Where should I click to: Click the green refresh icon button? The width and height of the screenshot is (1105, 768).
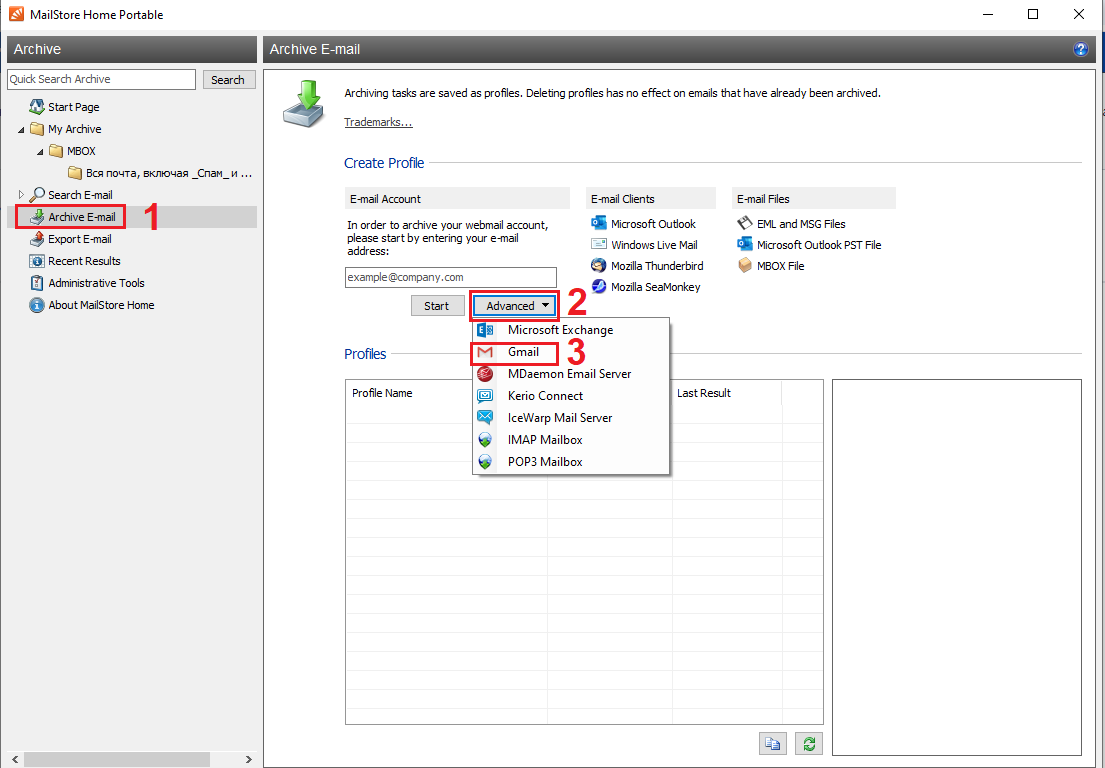click(809, 743)
